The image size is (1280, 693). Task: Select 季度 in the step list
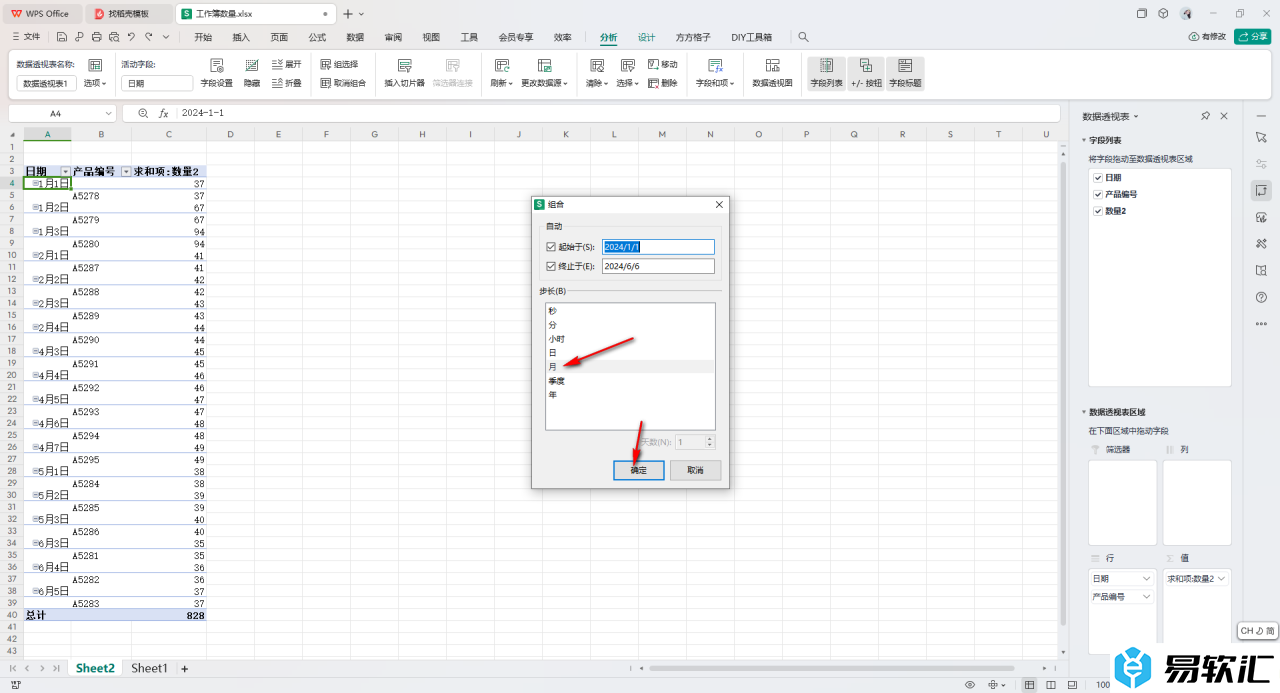click(x=630, y=381)
